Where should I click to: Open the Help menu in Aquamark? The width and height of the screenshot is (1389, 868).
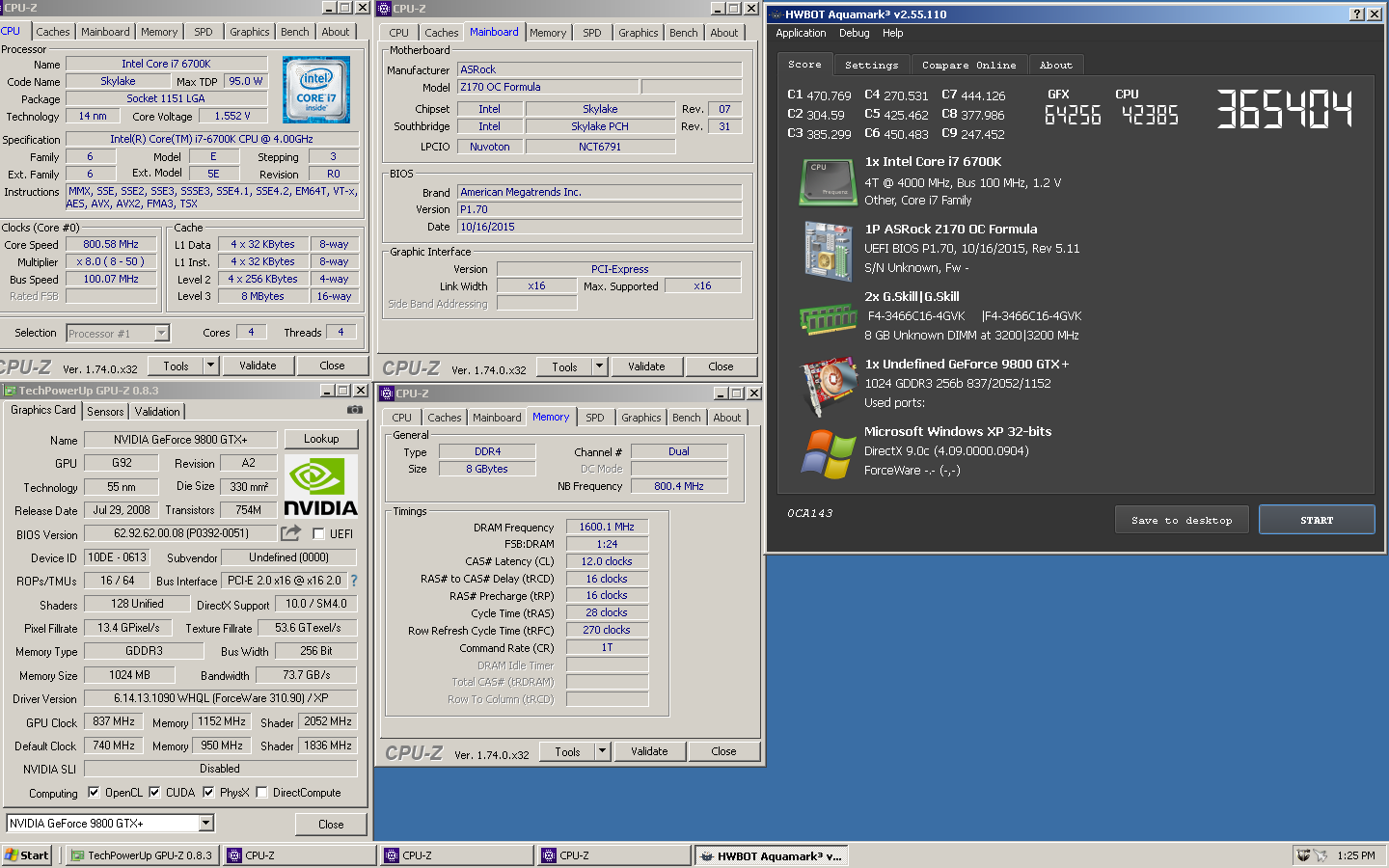coord(893,33)
